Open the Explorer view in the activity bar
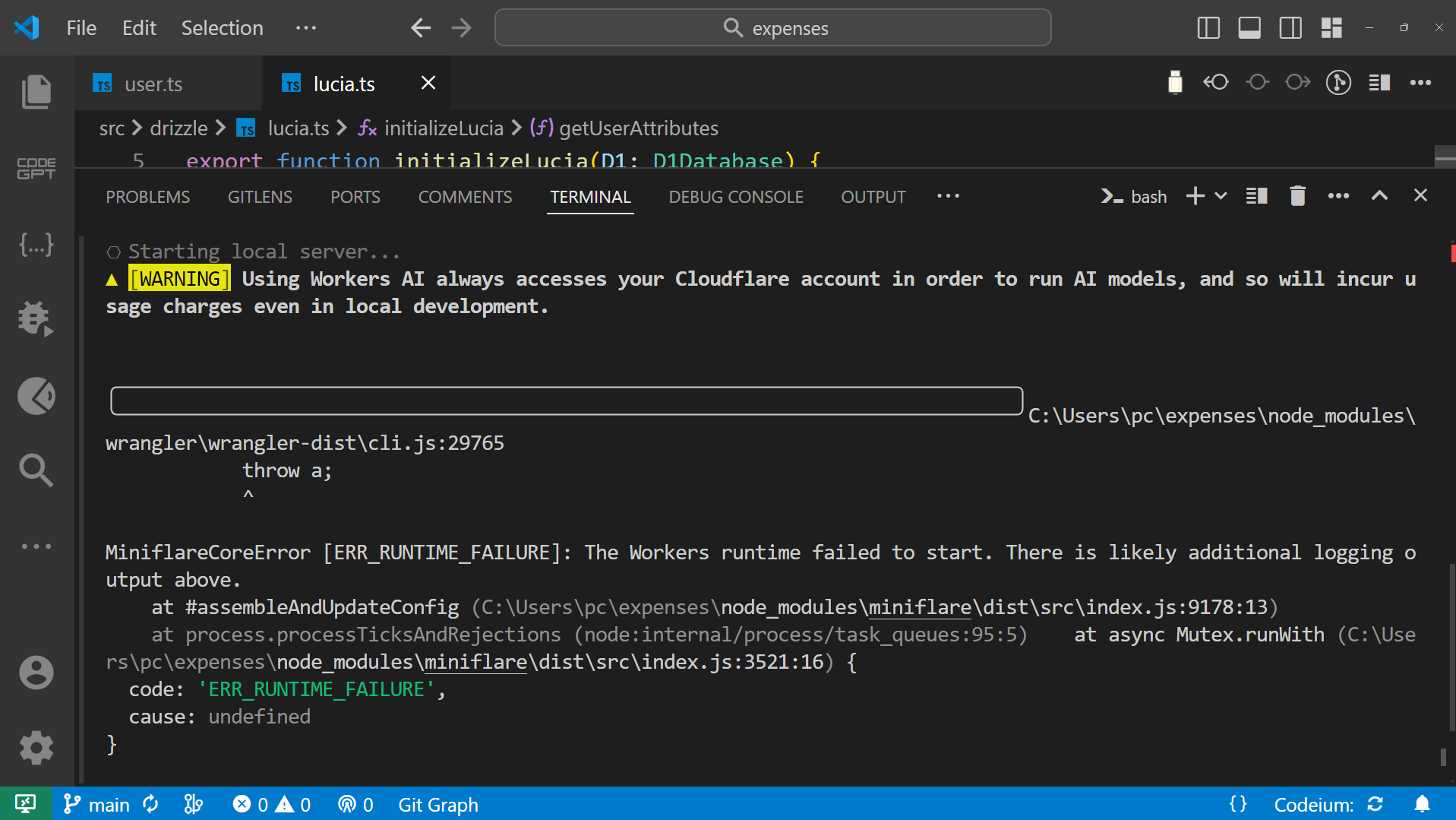Image resolution: width=1456 pixels, height=820 pixels. coord(36,90)
